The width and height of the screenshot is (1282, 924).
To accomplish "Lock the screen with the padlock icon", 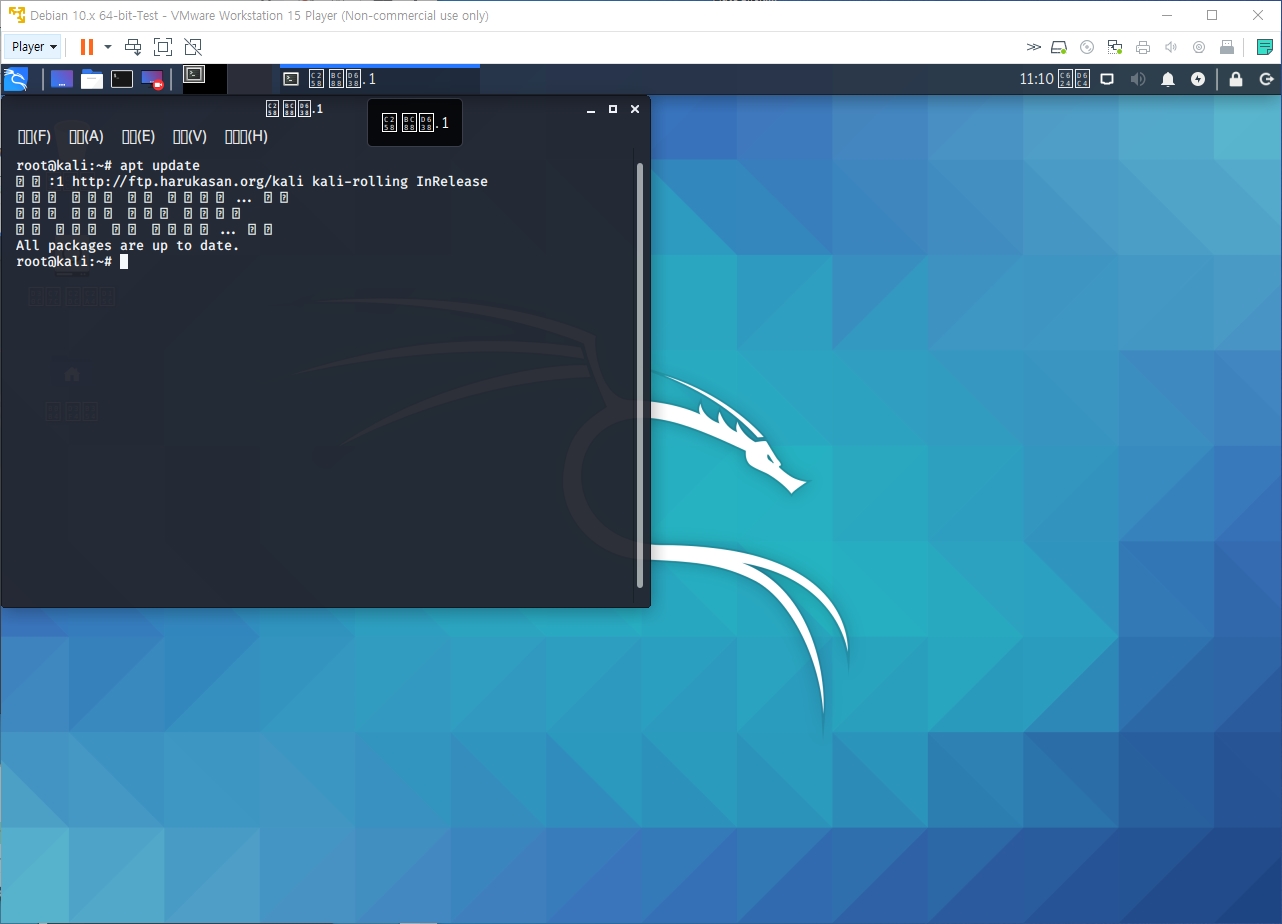I will (1236, 79).
